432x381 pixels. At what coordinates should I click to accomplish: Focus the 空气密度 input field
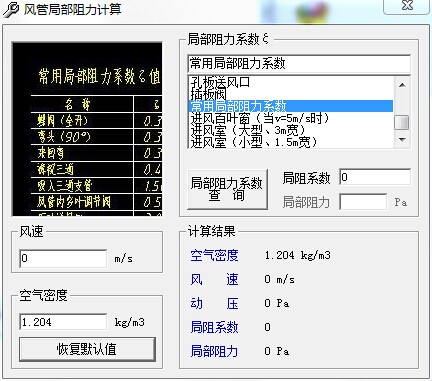[x=63, y=322]
